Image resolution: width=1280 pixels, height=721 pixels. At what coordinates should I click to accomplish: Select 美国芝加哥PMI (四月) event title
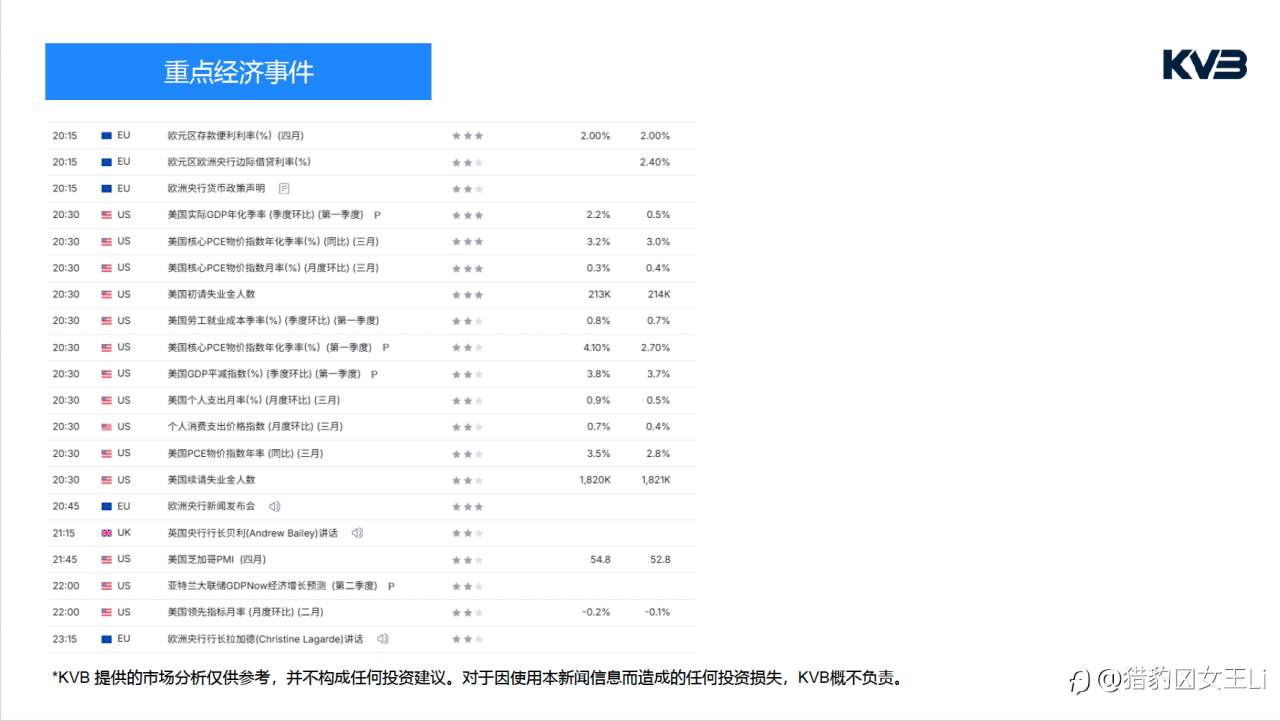click(x=216, y=559)
